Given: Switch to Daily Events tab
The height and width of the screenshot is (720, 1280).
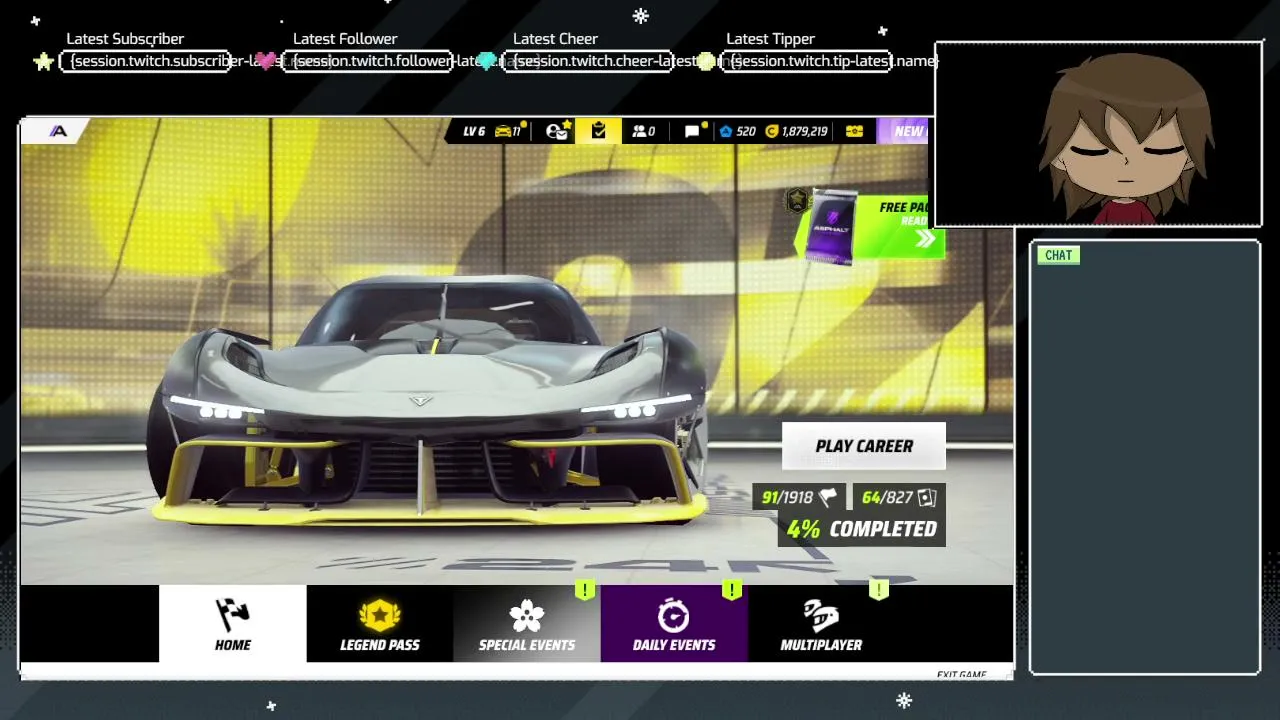Looking at the screenshot, I should [674, 624].
